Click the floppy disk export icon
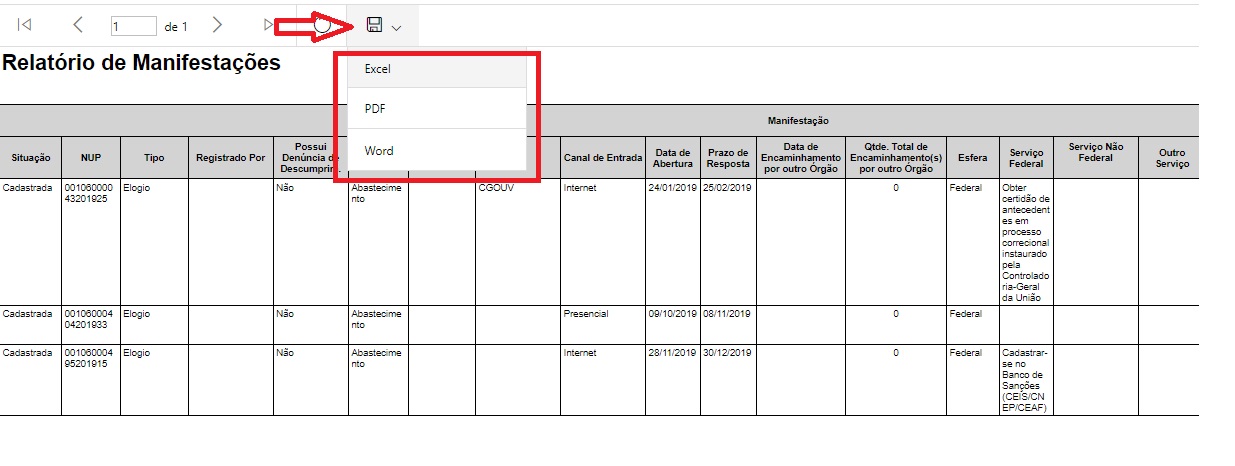 pos(374,25)
